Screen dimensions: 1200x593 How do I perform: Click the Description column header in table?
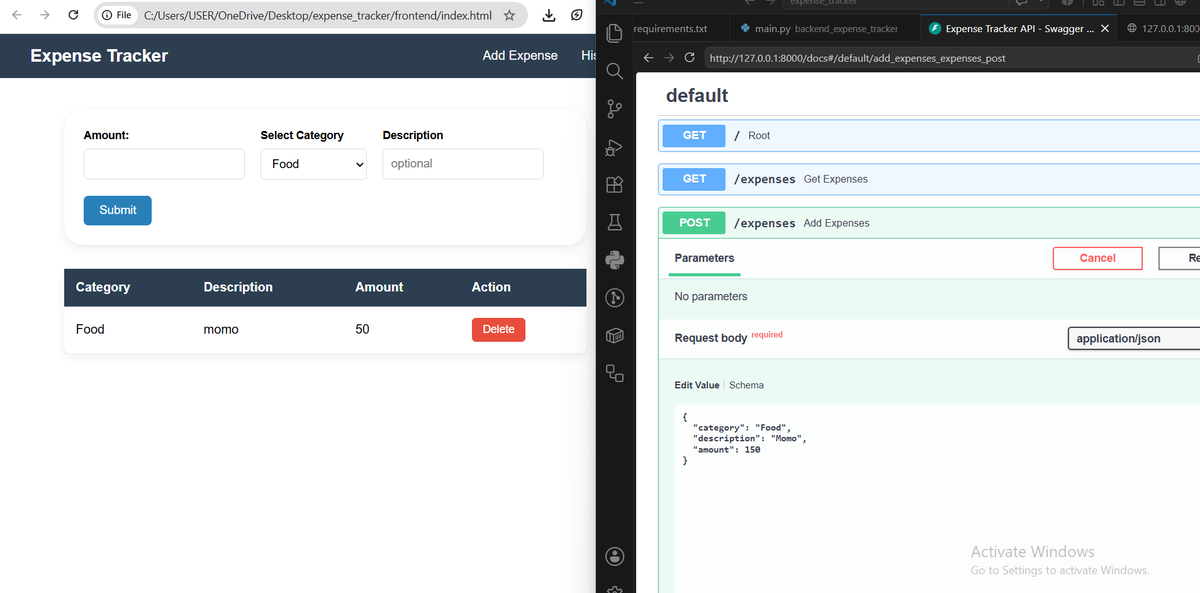click(238, 287)
